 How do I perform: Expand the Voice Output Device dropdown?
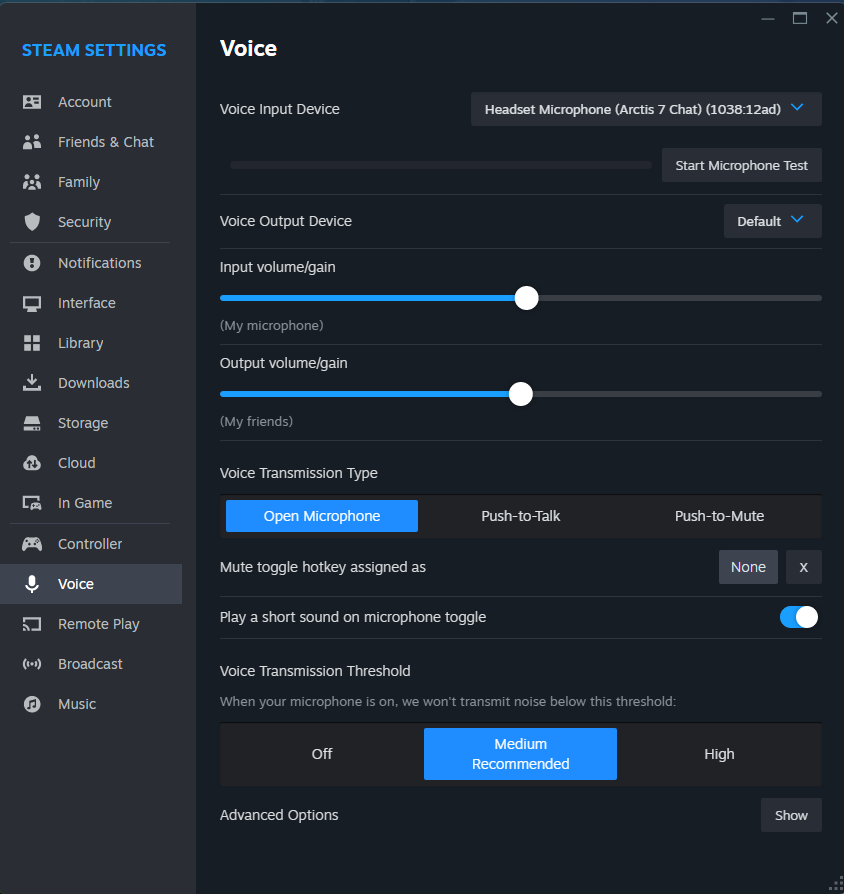772,221
